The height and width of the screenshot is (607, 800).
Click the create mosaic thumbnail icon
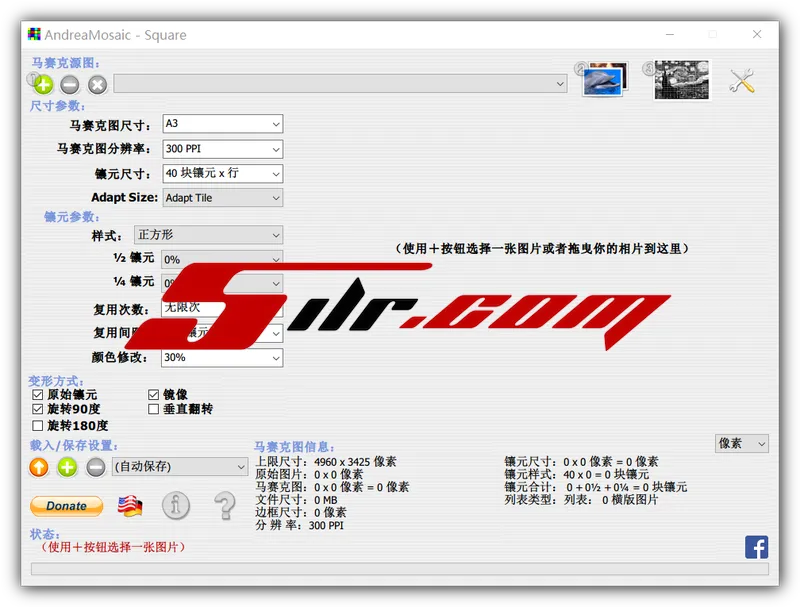pyautogui.click(x=682, y=80)
